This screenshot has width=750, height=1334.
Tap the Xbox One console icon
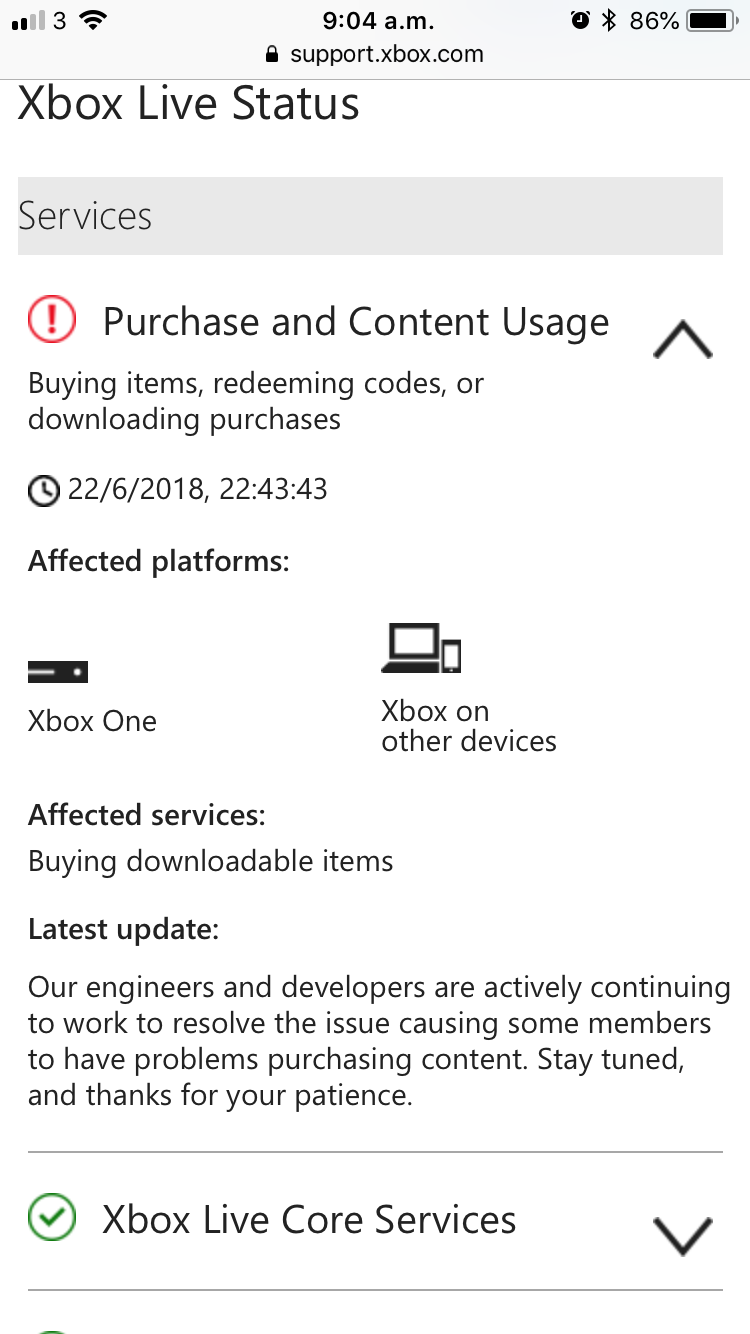(x=58, y=672)
